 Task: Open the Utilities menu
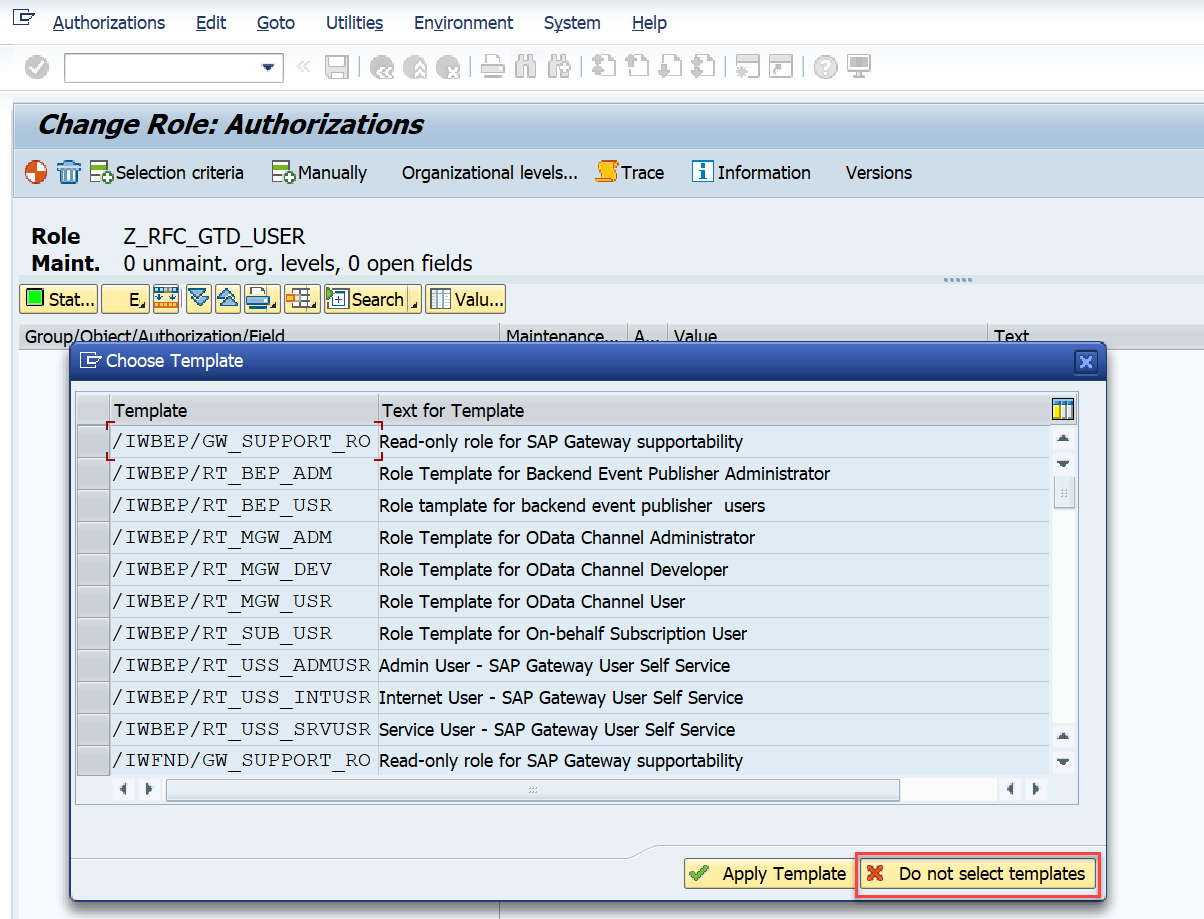coord(354,22)
